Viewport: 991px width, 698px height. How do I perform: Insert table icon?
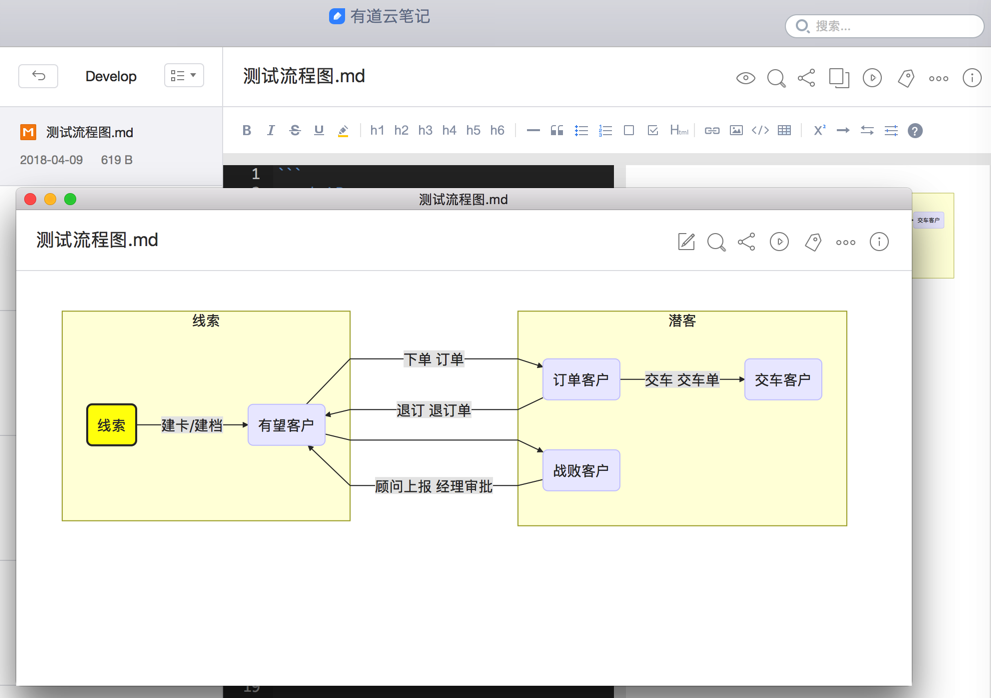[x=784, y=130]
